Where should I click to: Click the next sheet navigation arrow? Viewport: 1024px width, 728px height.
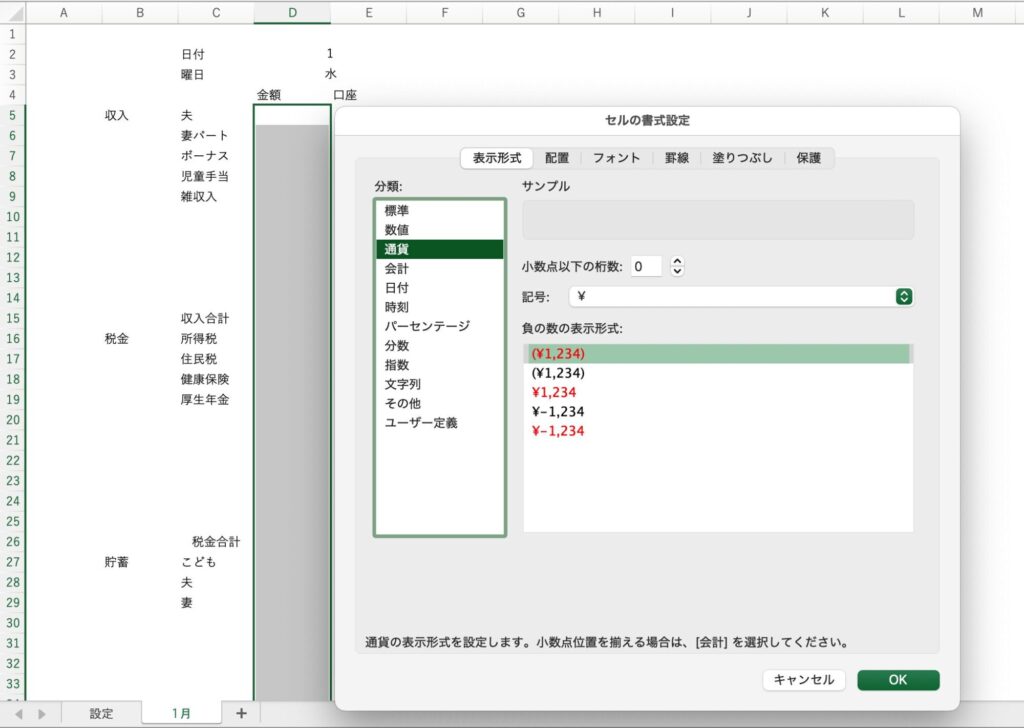point(41,713)
